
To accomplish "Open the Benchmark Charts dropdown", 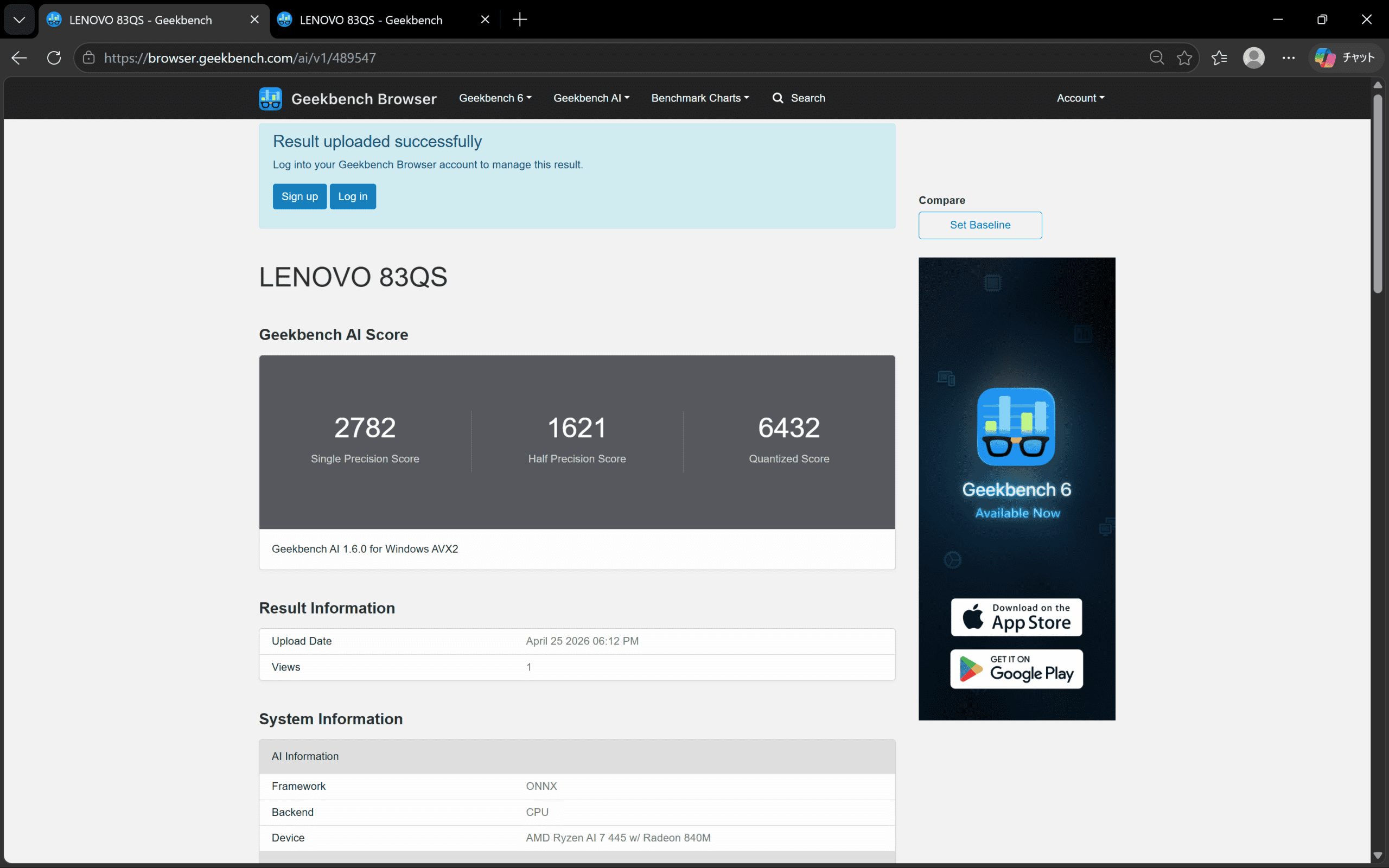I will 700,98.
